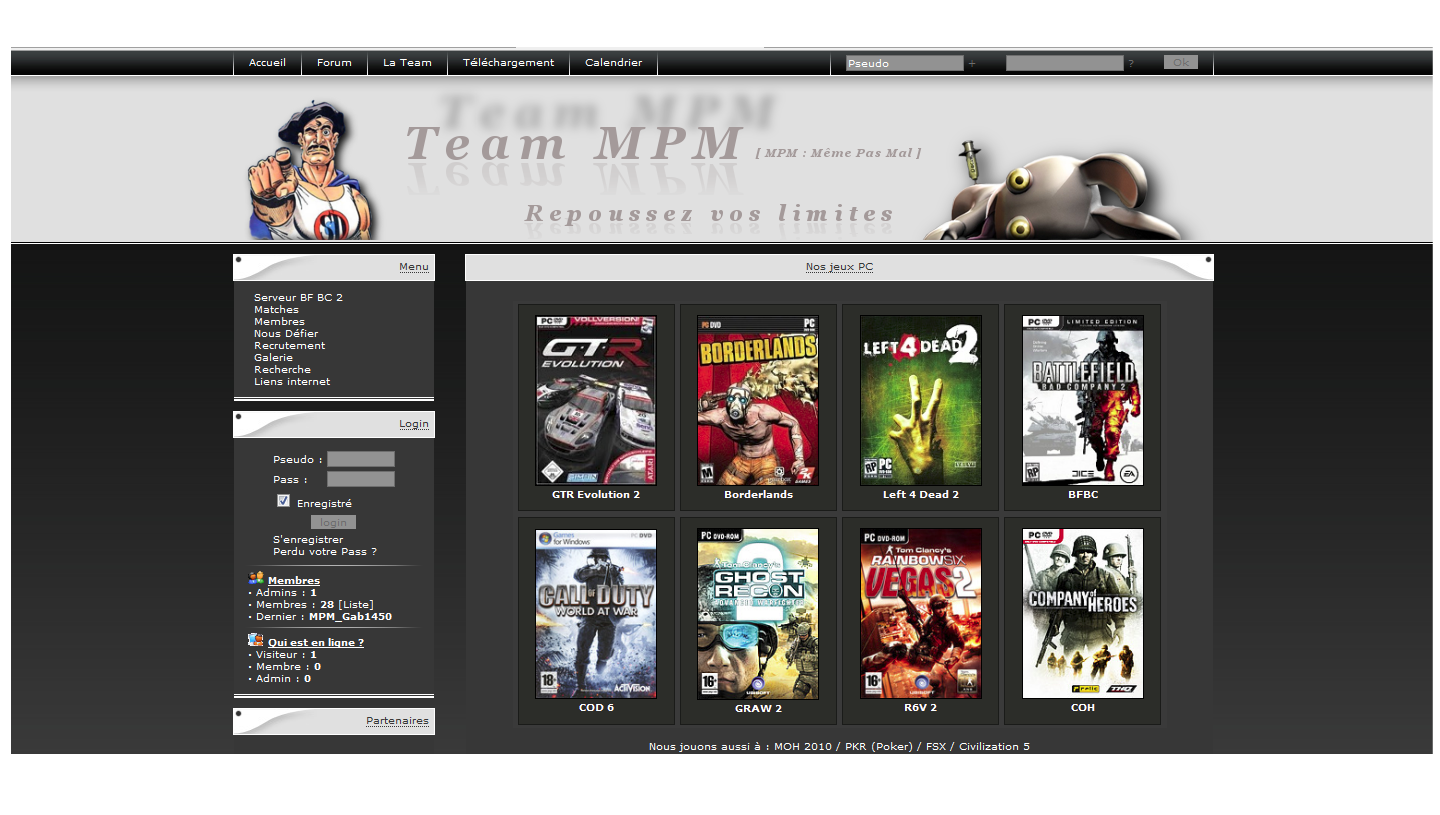The width and height of the screenshot is (1440, 815).
Task: Click the Borderlands cover image
Action: tap(758, 400)
